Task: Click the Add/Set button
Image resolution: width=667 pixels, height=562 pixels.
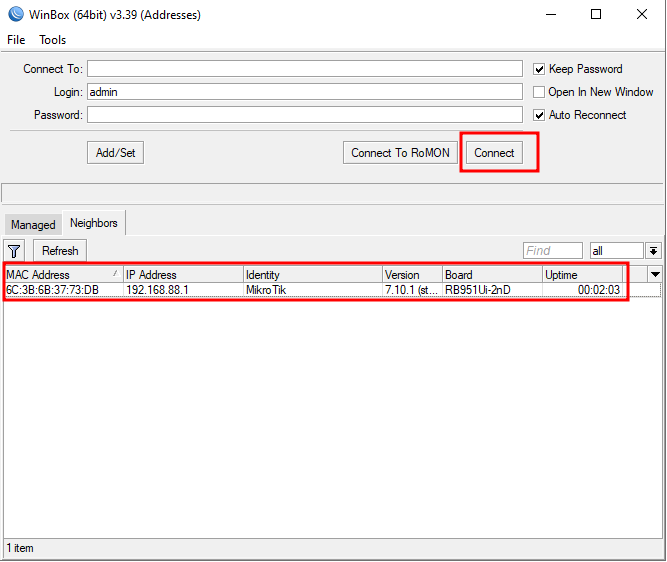Action: point(116,153)
